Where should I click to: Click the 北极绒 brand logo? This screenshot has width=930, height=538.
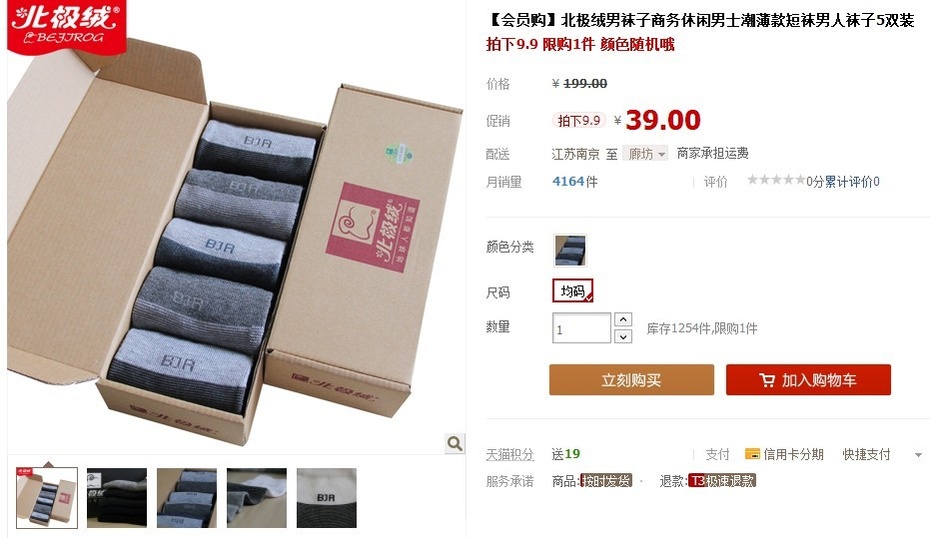pos(66,24)
